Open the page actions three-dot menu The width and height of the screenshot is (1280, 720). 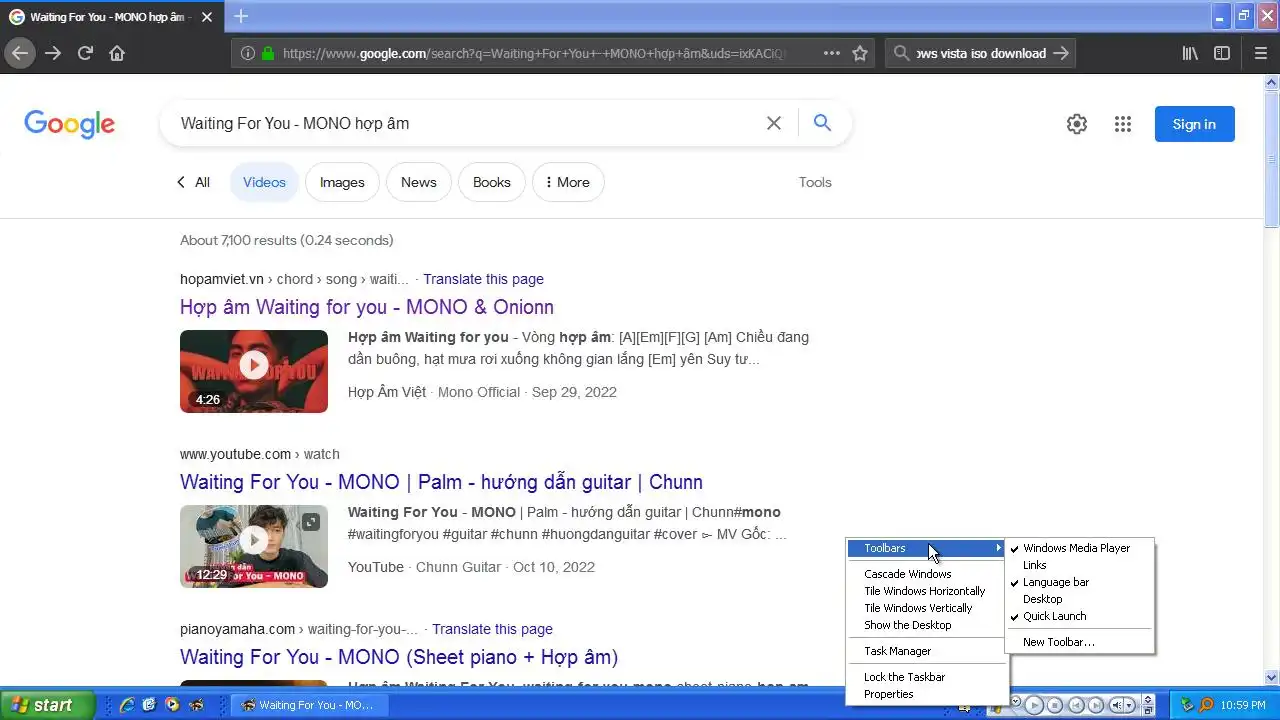point(832,53)
